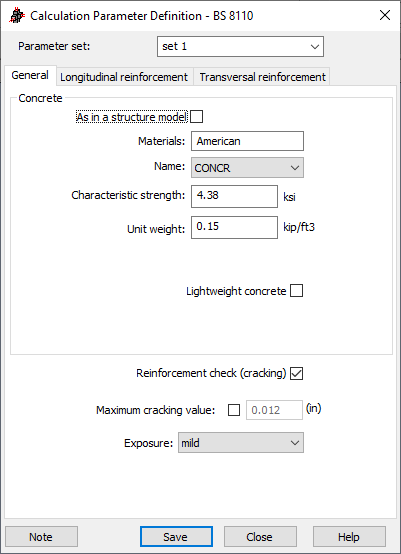The width and height of the screenshot is (401, 554).
Task: Expand the concrete Name dropdown showing CONCR
Action: (247, 167)
